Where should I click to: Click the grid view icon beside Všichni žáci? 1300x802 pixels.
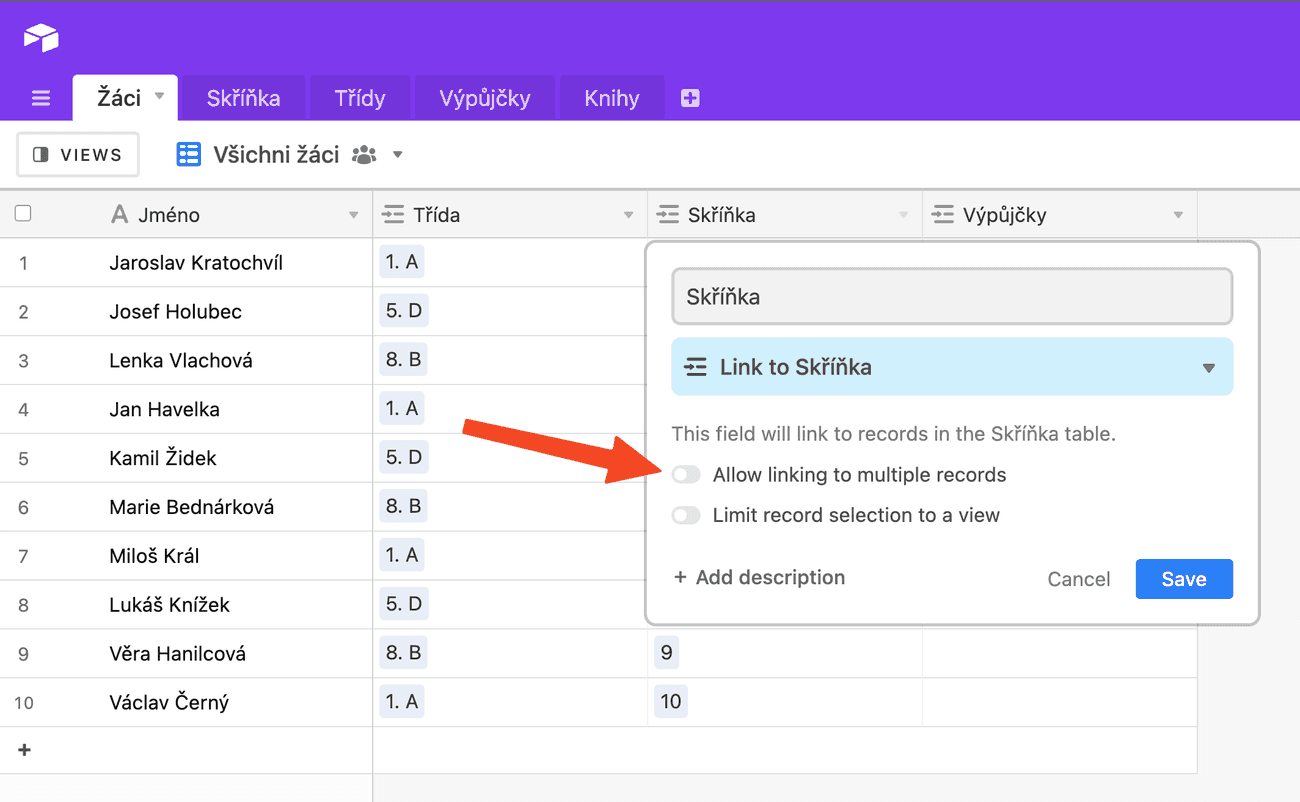189,154
